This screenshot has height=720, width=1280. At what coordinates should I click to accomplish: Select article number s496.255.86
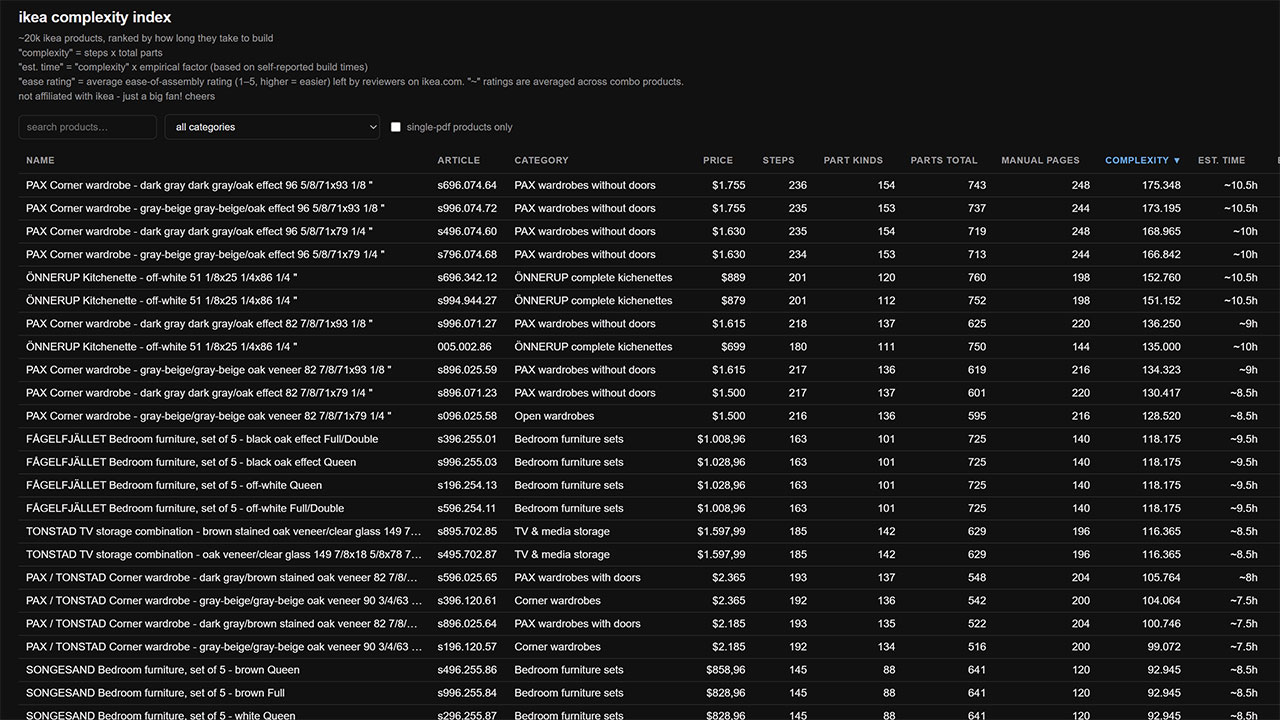click(467, 668)
